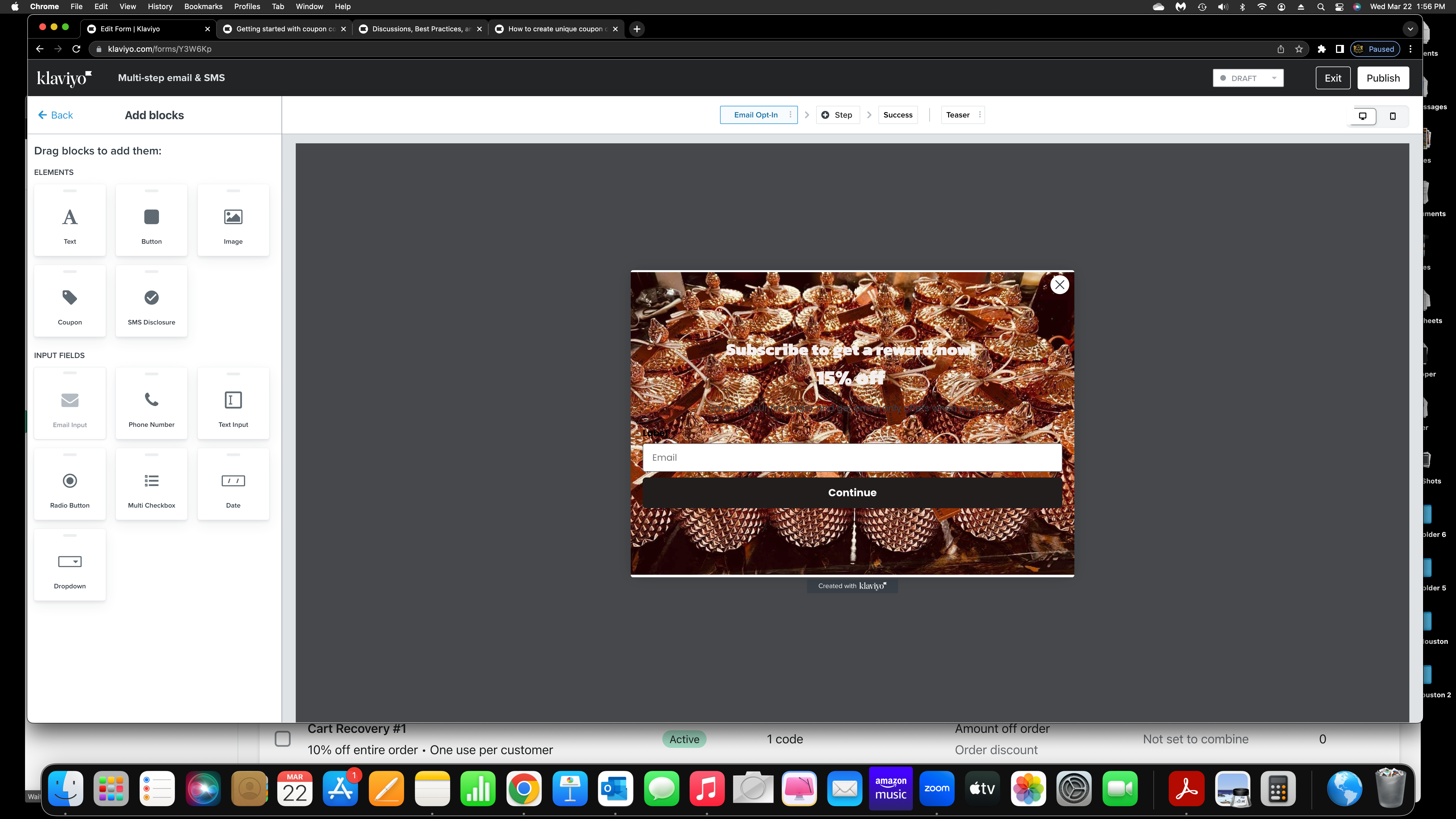Select the Subscribe to get a reward heading
The image size is (1456, 819).
pos(851,350)
